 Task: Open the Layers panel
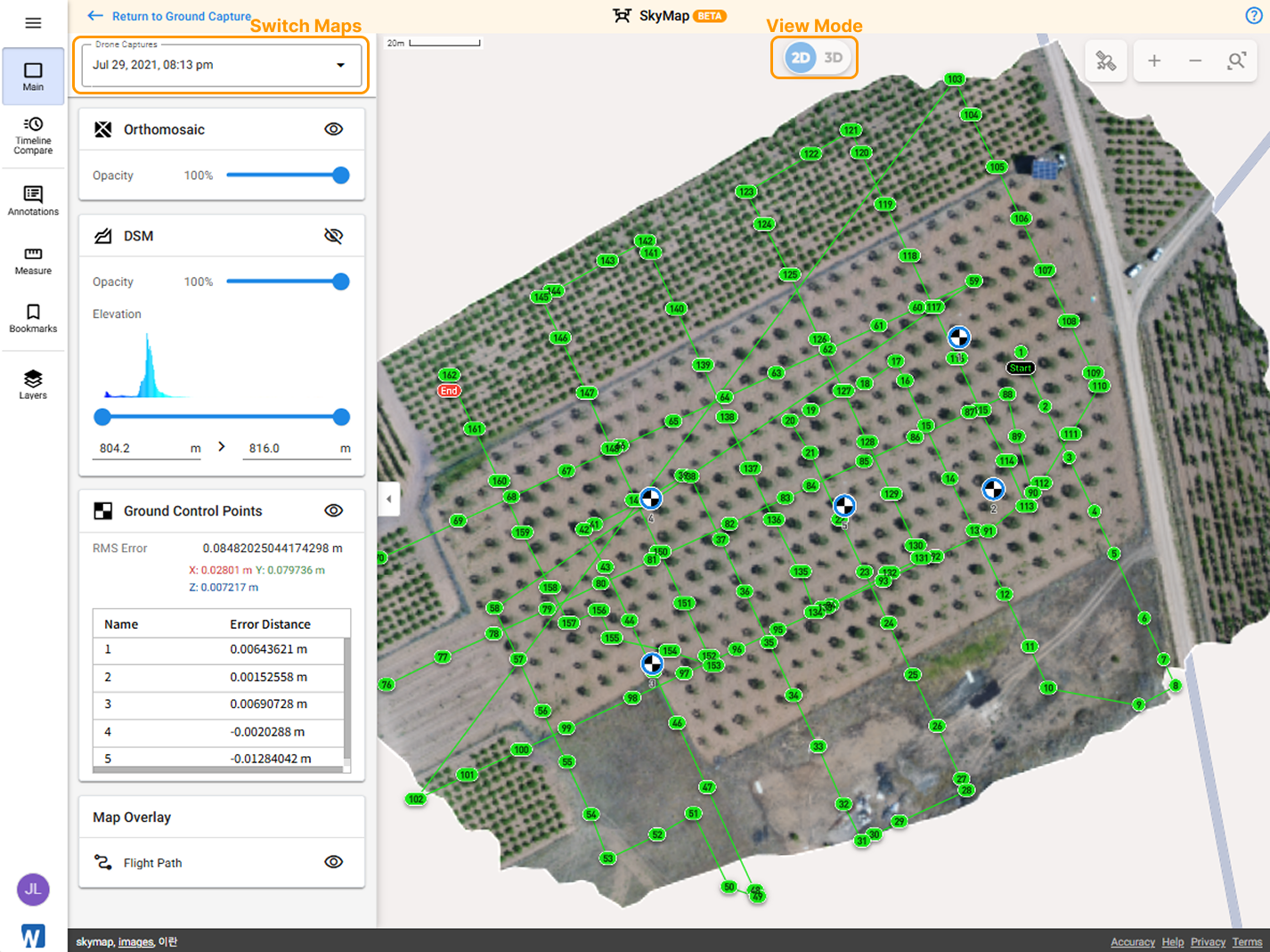33,384
